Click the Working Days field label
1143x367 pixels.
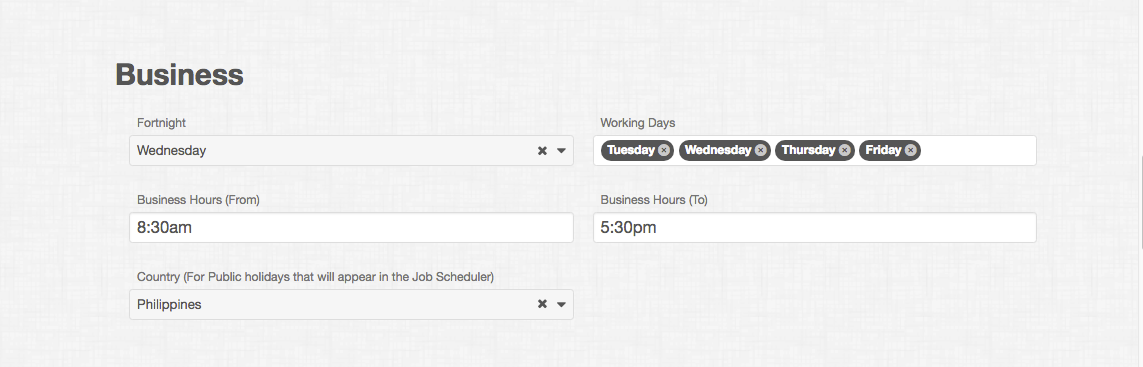pyautogui.click(x=638, y=123)
